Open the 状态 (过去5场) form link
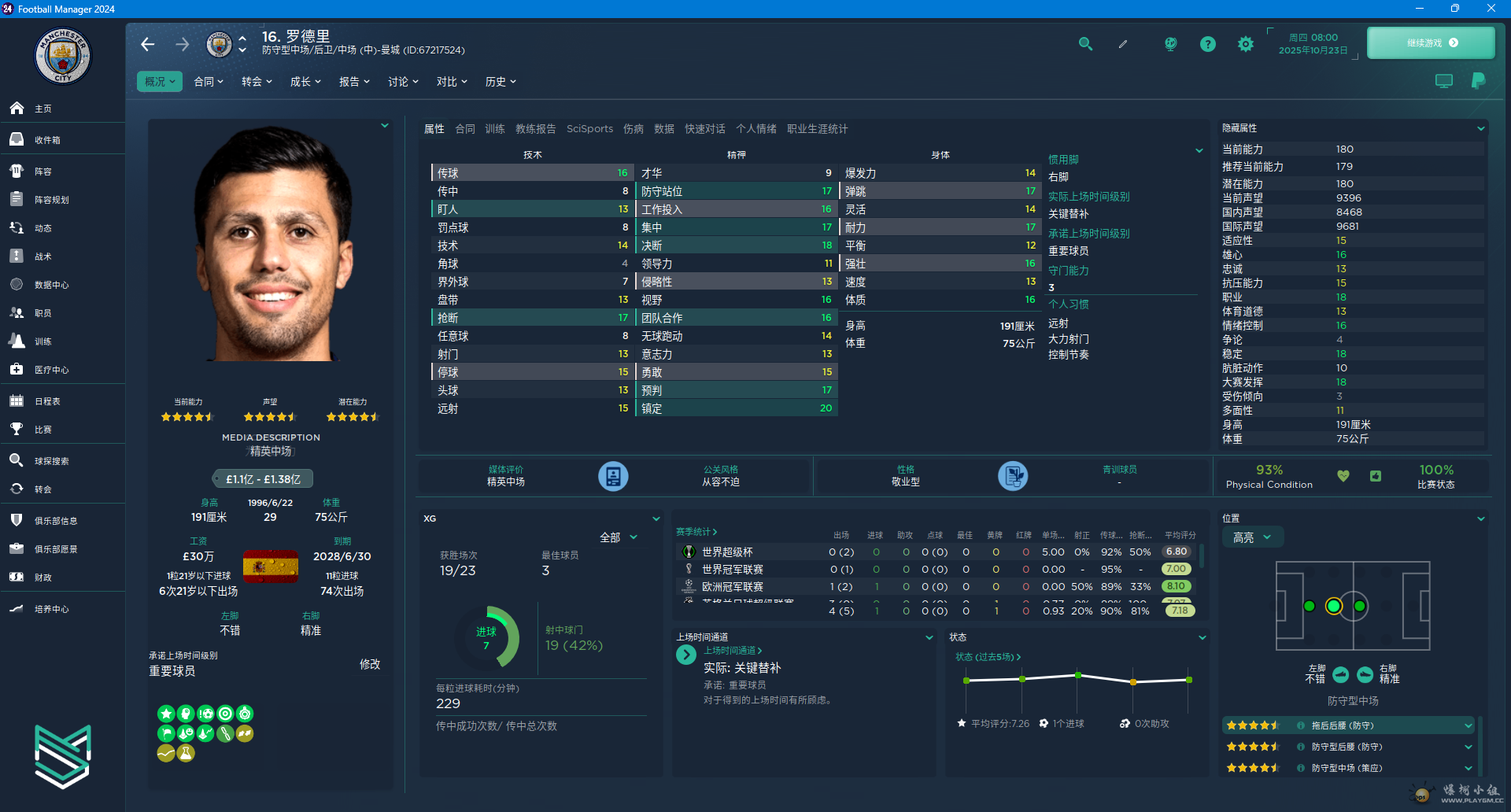Screen dimensions: 1511x812 [988, 657]
